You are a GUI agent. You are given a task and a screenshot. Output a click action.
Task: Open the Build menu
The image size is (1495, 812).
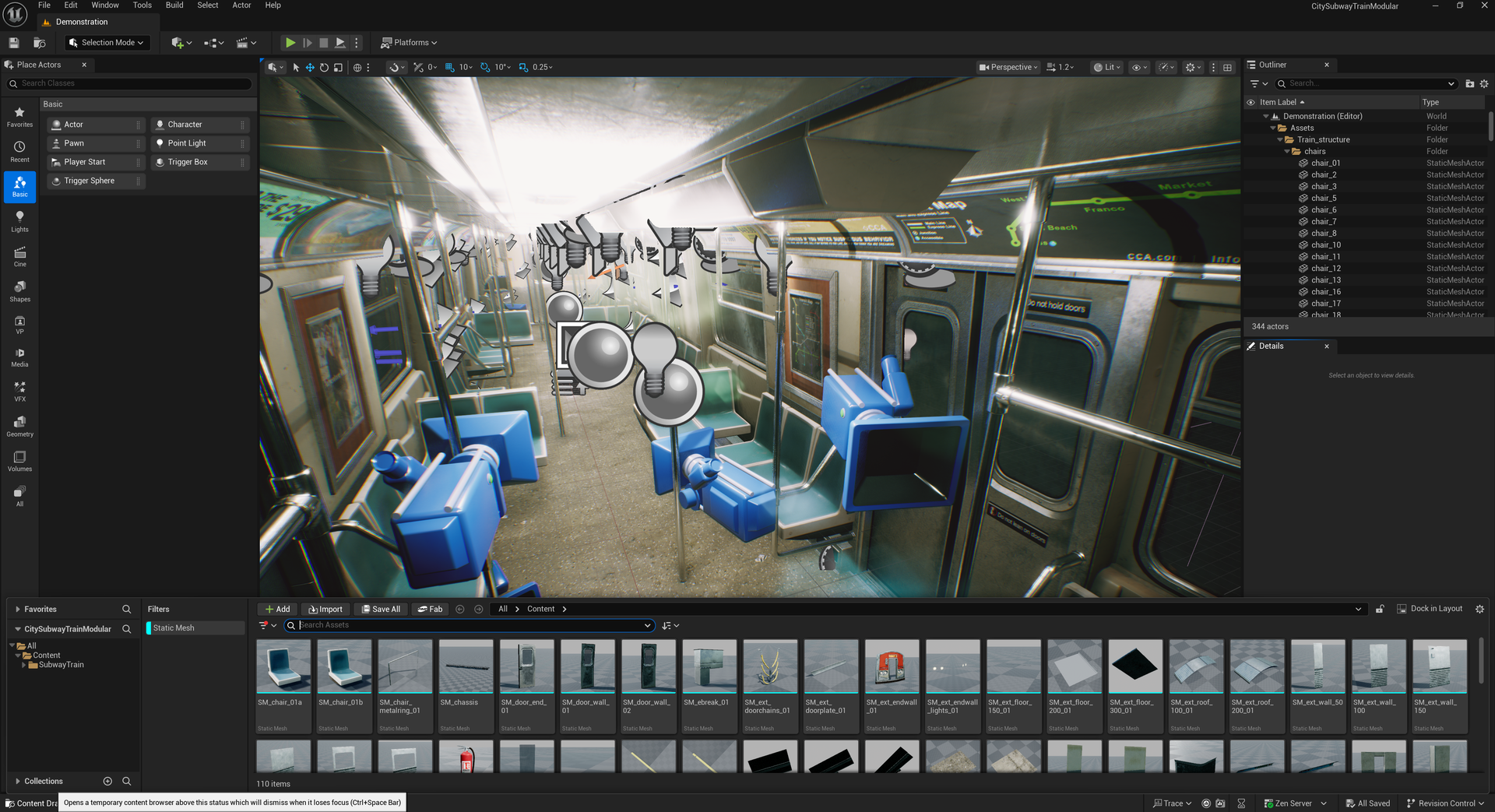tap(174, 5)
